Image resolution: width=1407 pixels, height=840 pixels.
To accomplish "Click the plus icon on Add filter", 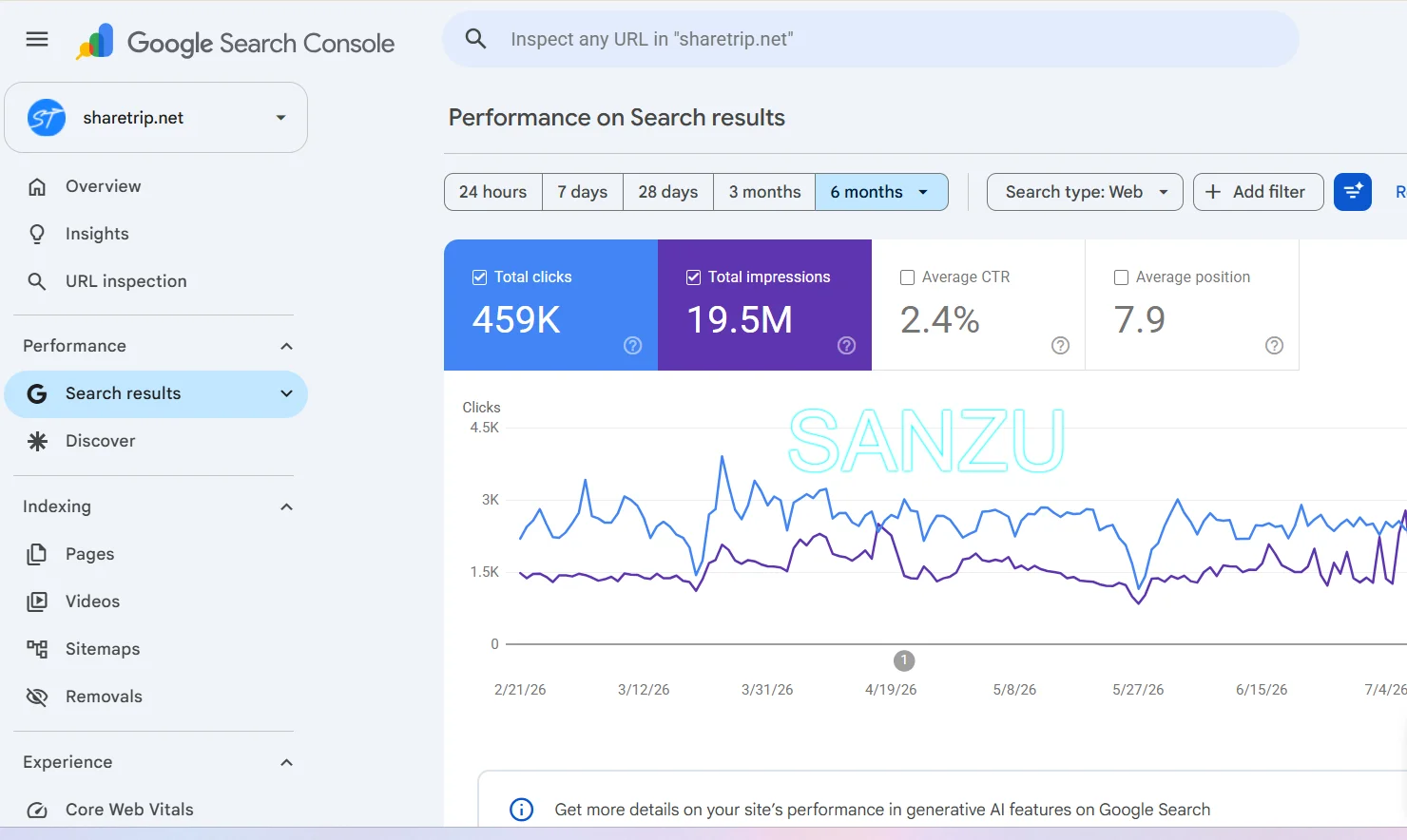I will pyautogui.click(x=1213, y=192).
